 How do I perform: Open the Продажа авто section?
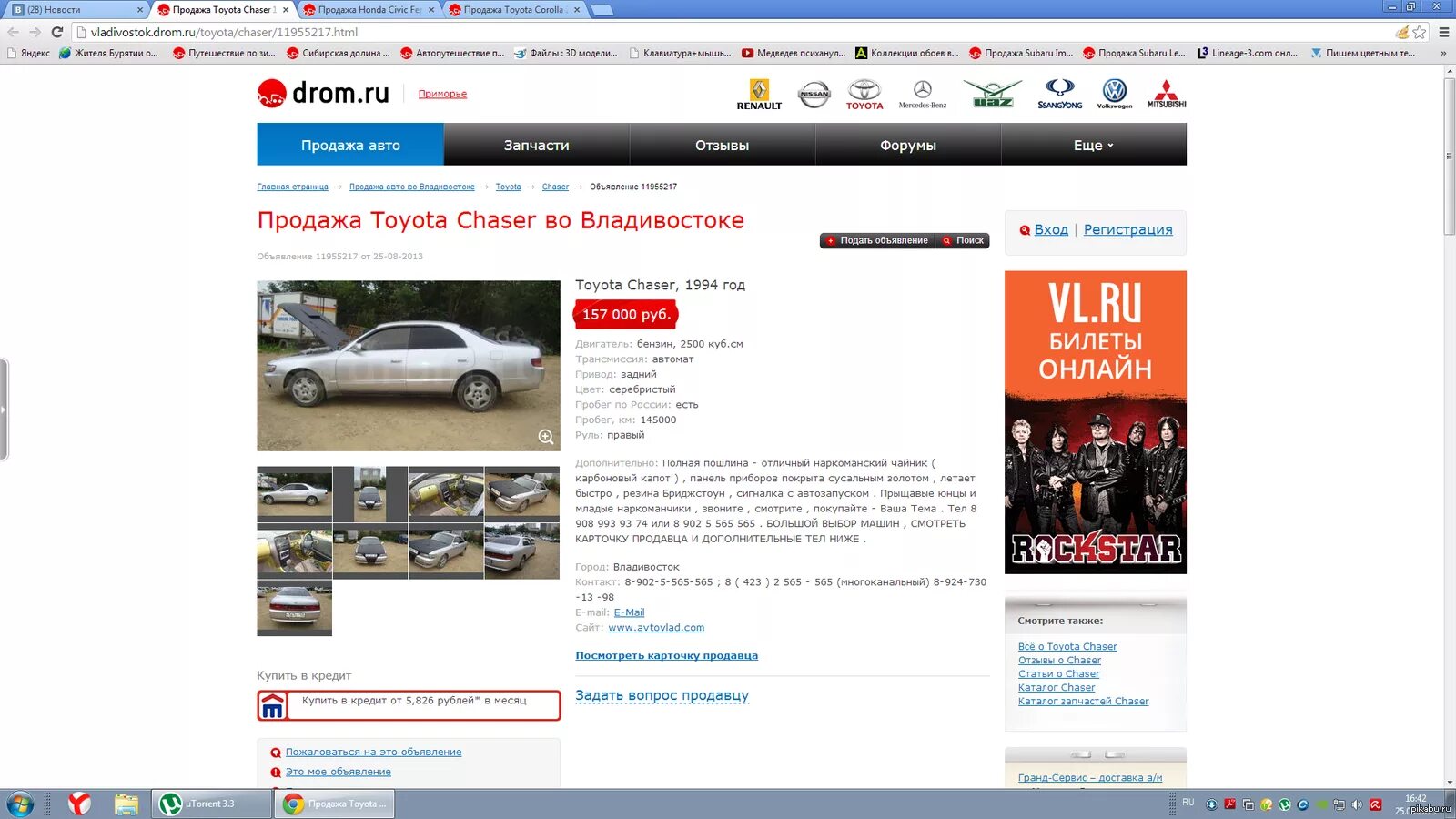tap(350, 145)
